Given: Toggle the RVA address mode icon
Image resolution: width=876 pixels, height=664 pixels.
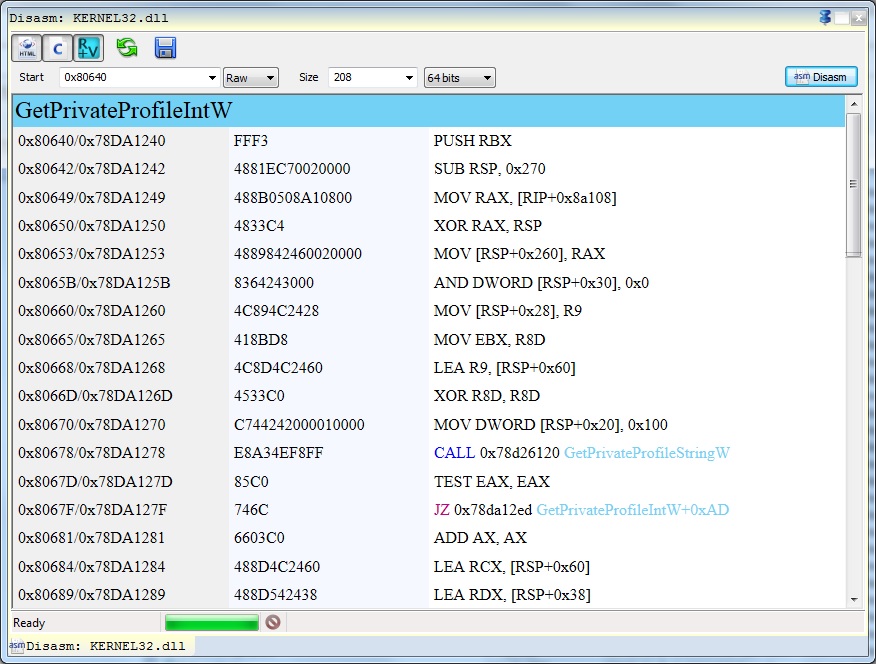Looking at the screenshot, I should [88, 48].
